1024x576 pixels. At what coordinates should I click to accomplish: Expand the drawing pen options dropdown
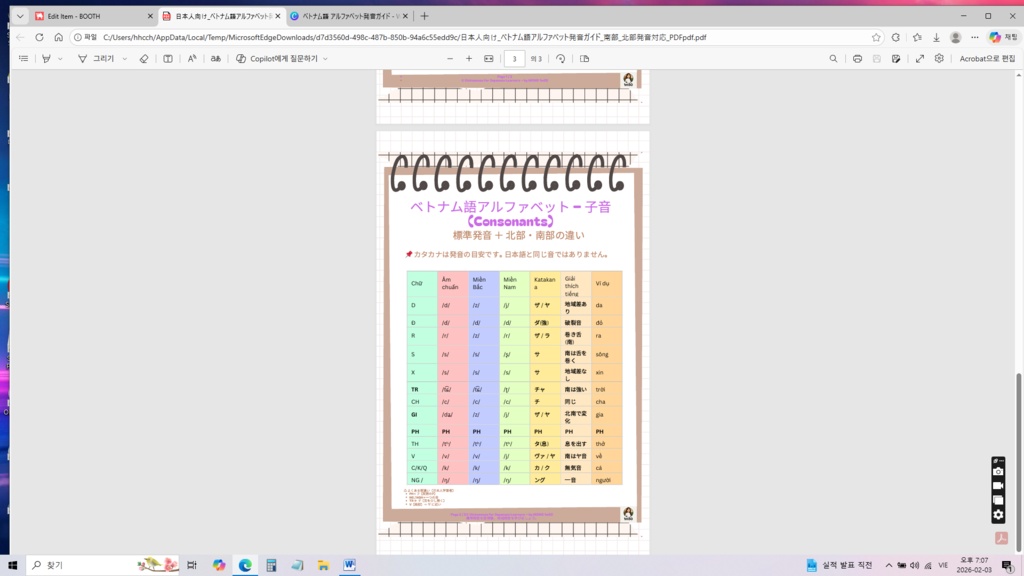[125, 58]
